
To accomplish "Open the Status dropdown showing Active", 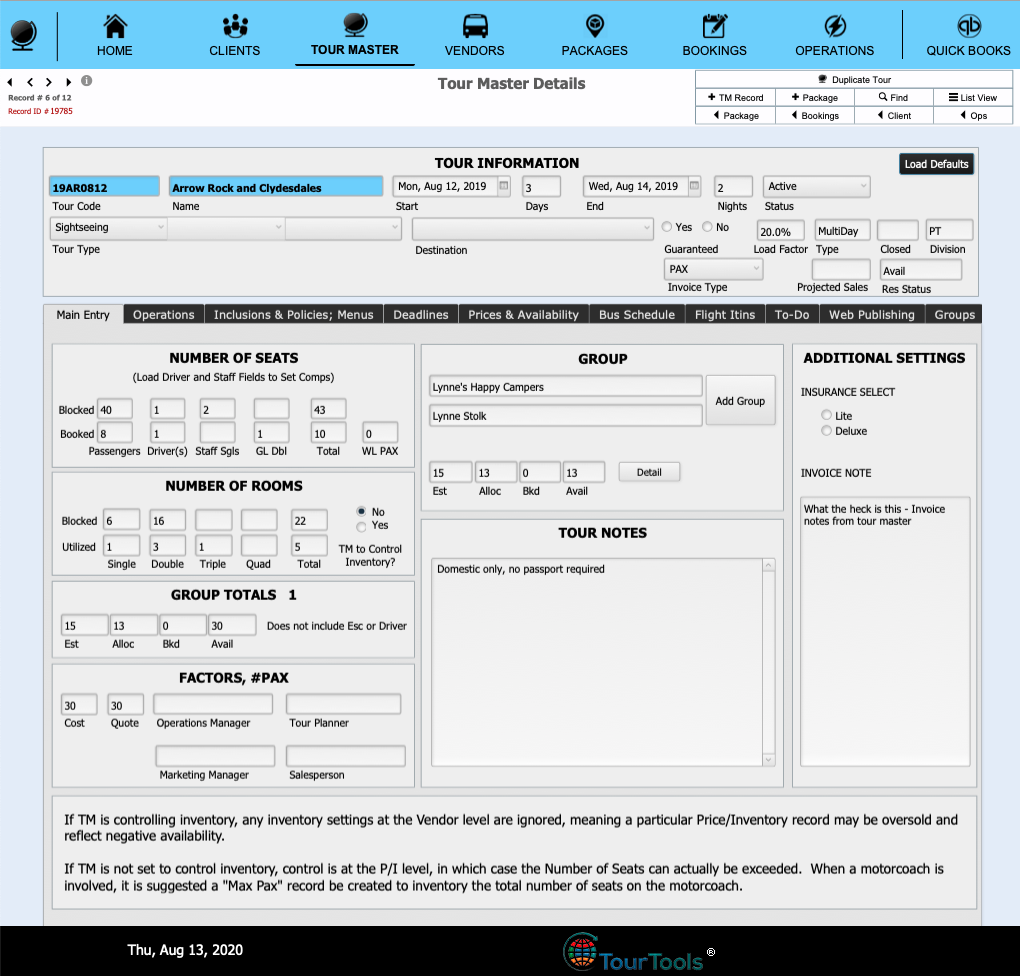I will coord(816,187).
